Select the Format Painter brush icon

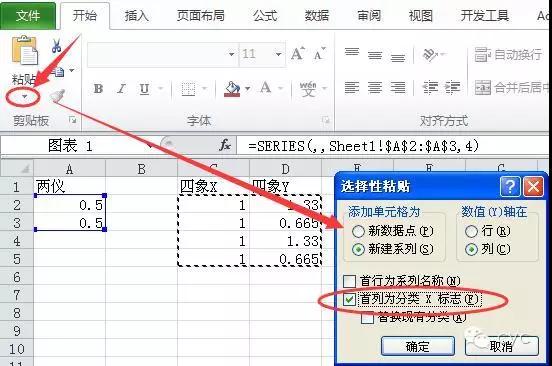(57, 96)
